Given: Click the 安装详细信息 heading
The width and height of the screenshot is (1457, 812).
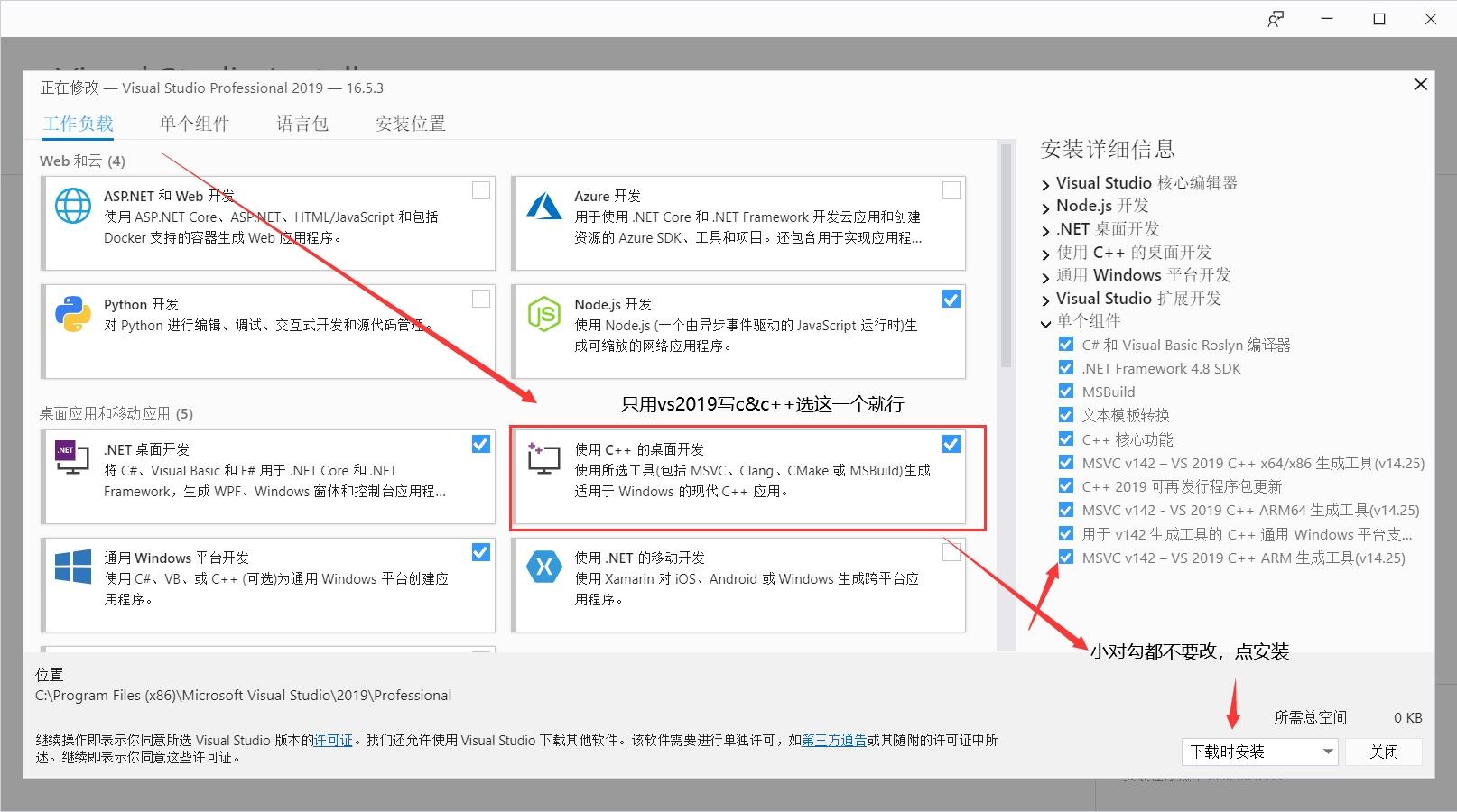Looking at the screenshot, I should pyautogui.click(x=1108, y=149).
